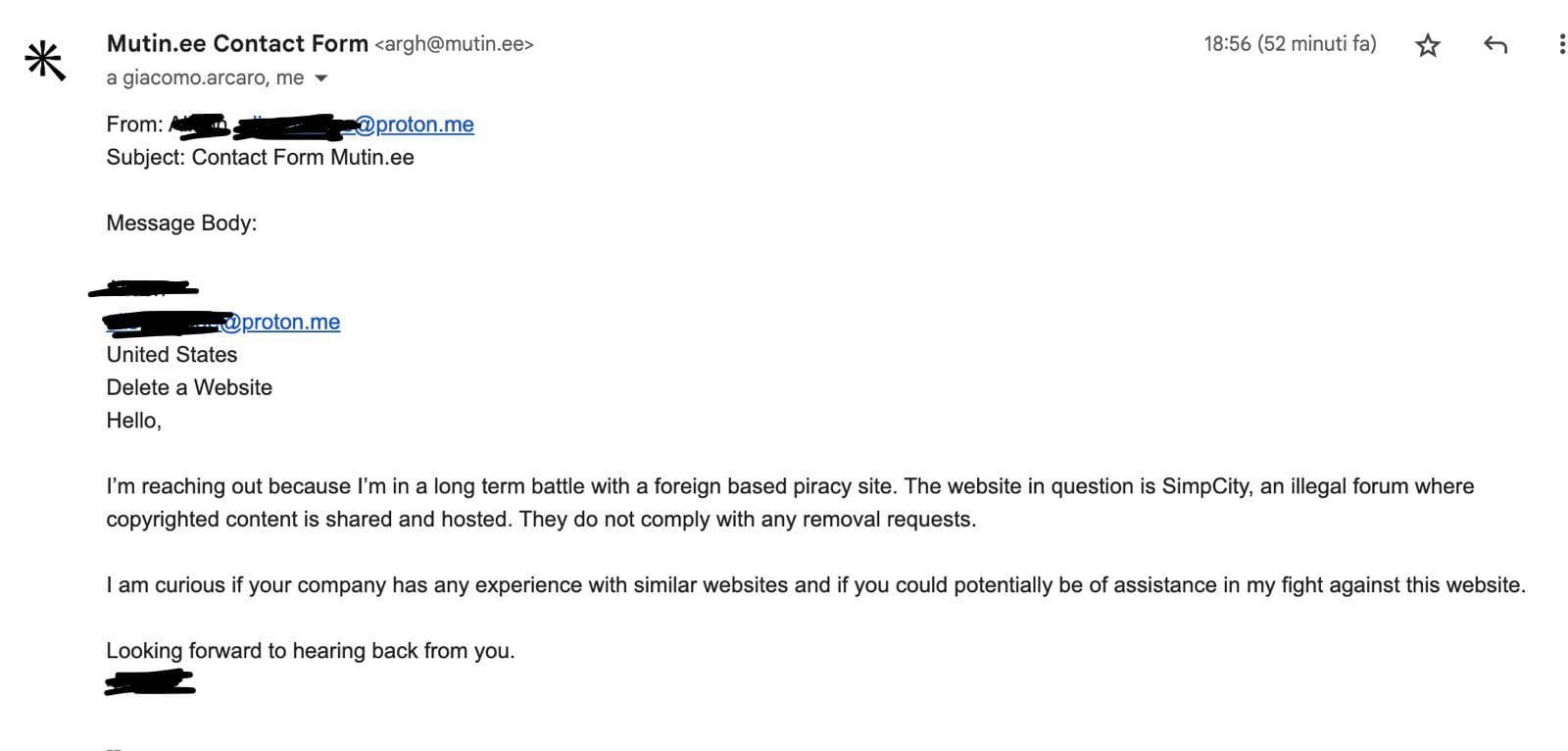This screenshot has height=751, width=1568.
Task: Click the redacted signature below closing line
Action: click(x=150, y=682)
